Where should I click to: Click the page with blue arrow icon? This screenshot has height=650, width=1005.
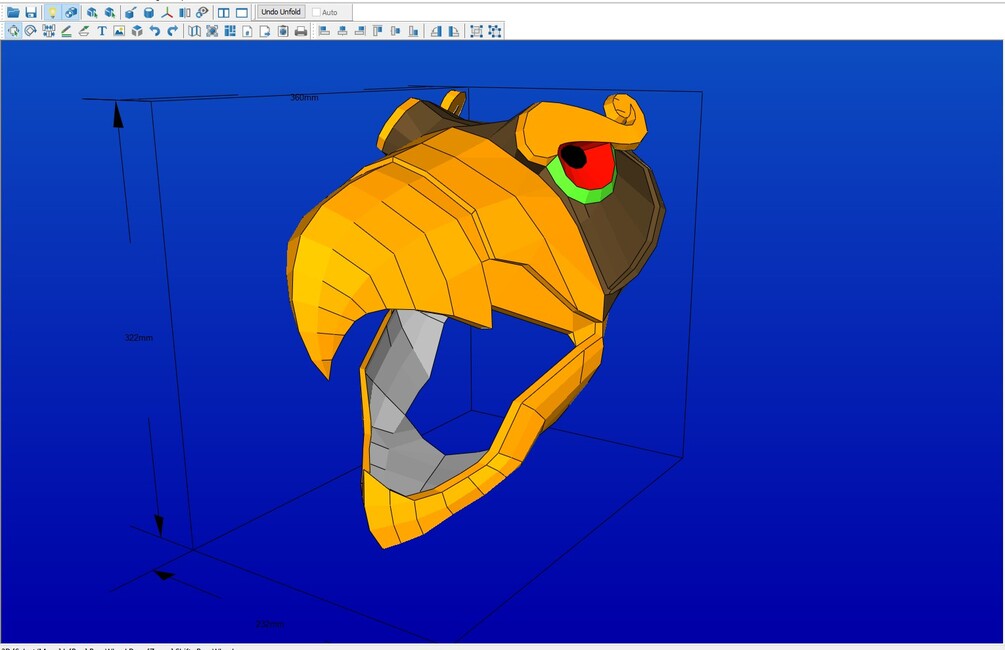click(x=265, y=31)
